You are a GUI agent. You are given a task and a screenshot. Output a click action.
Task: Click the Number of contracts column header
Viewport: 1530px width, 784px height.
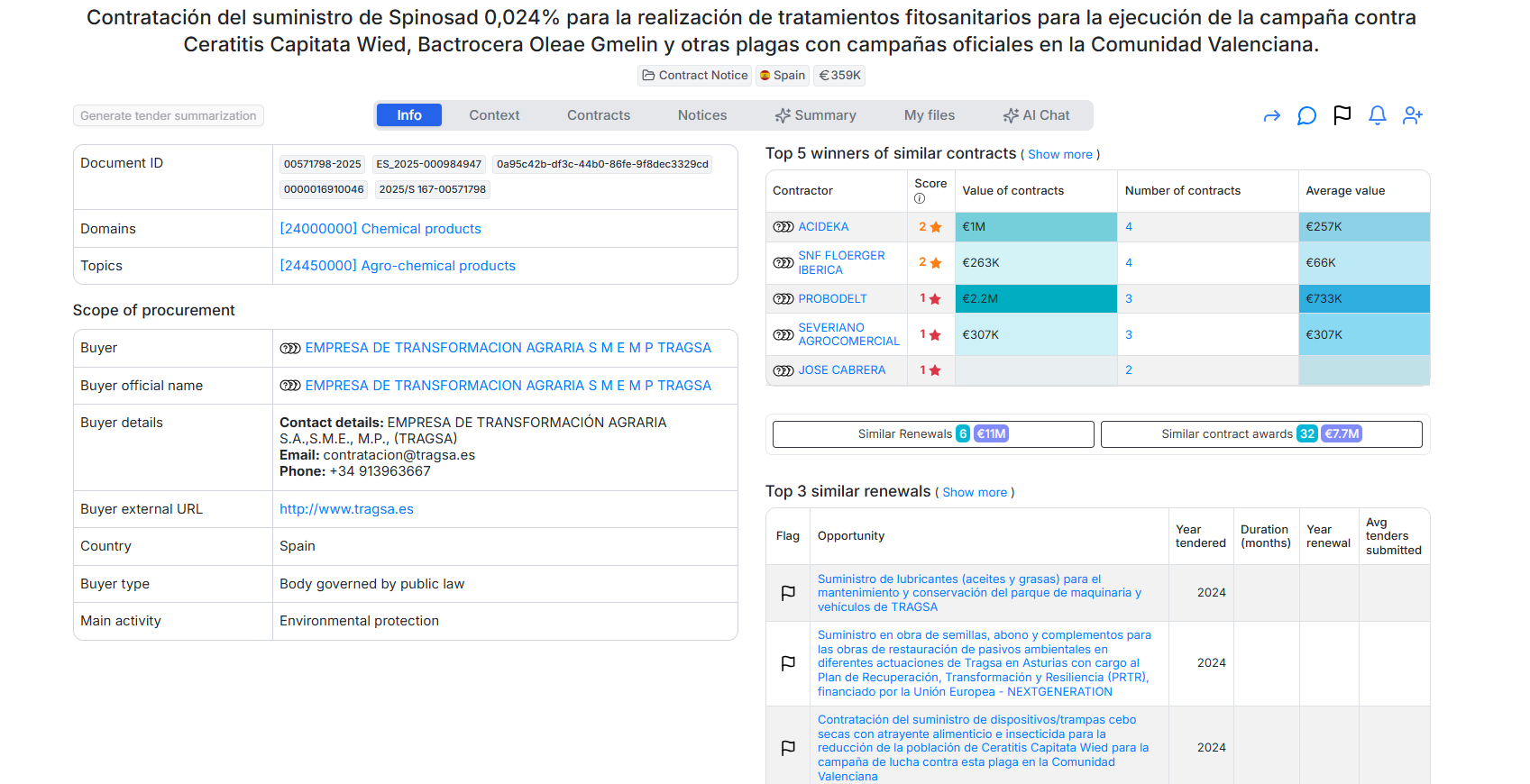point(1182,191)
